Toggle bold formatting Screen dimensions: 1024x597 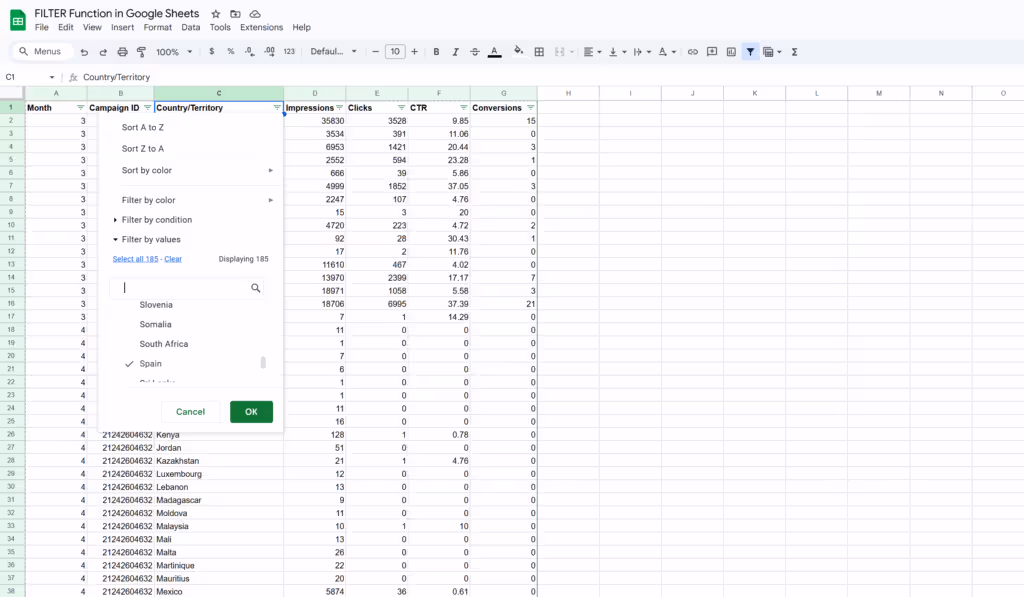[x=436, y=51]
